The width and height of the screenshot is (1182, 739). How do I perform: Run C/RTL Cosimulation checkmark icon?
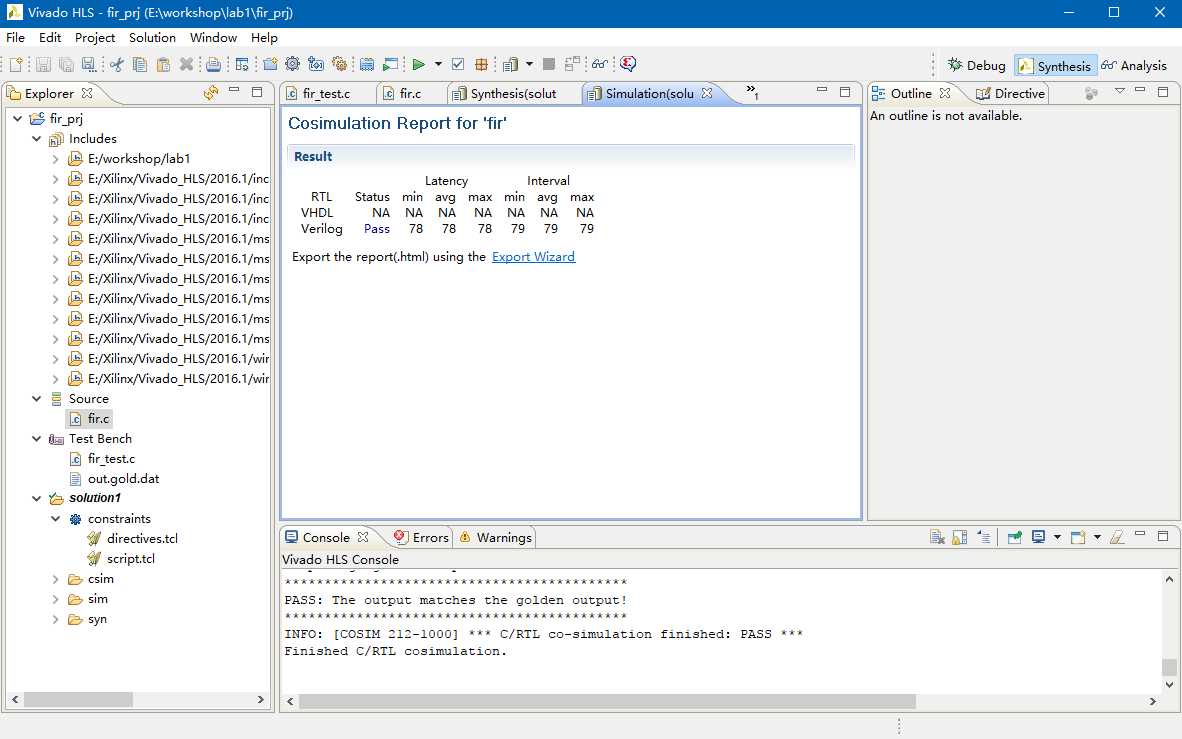[x=458, y=64]
